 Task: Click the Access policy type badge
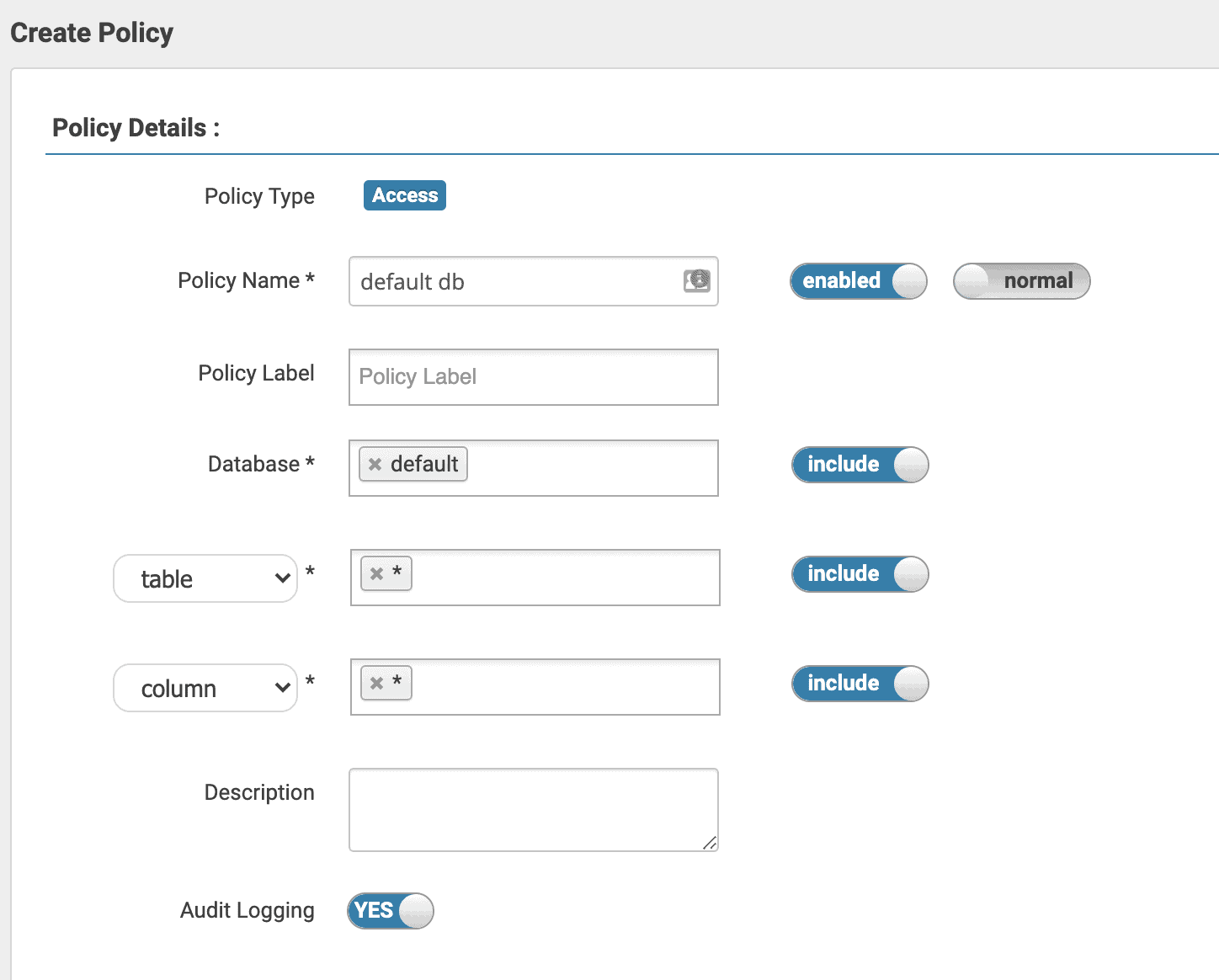(x=404, y=194)
